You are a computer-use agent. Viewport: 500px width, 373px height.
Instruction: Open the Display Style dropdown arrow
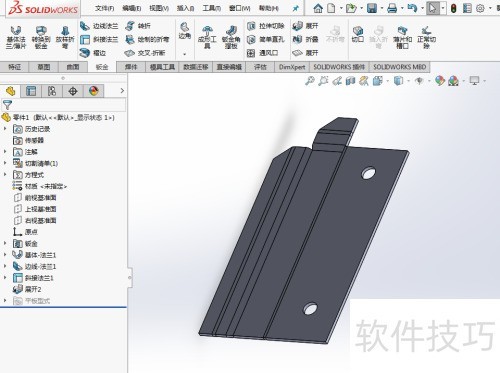(x=408, y=81)
